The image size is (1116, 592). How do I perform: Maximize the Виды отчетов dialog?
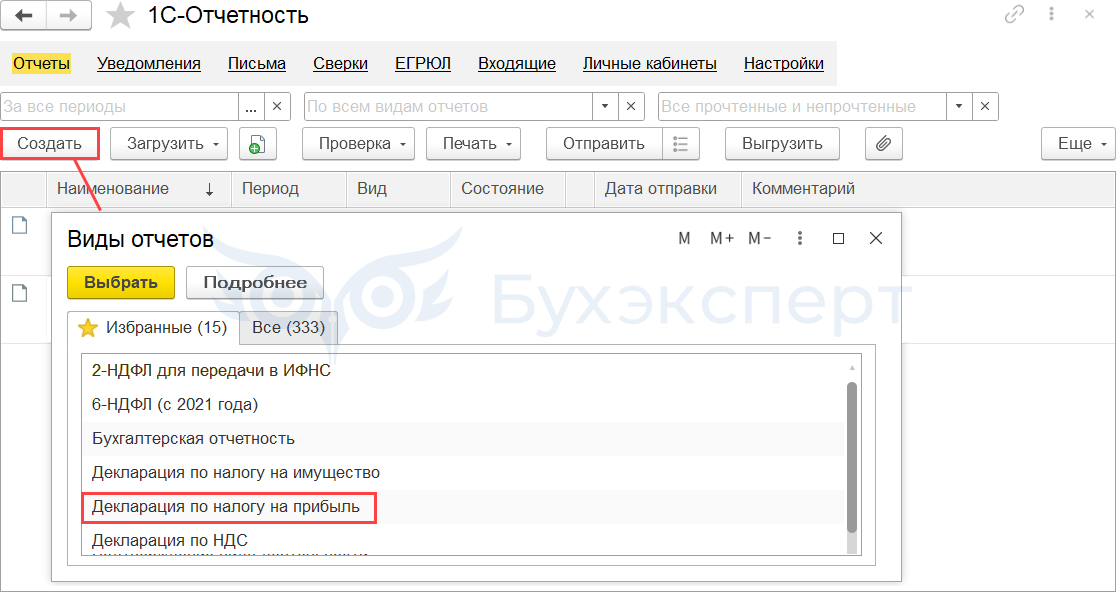coord(838,238)
